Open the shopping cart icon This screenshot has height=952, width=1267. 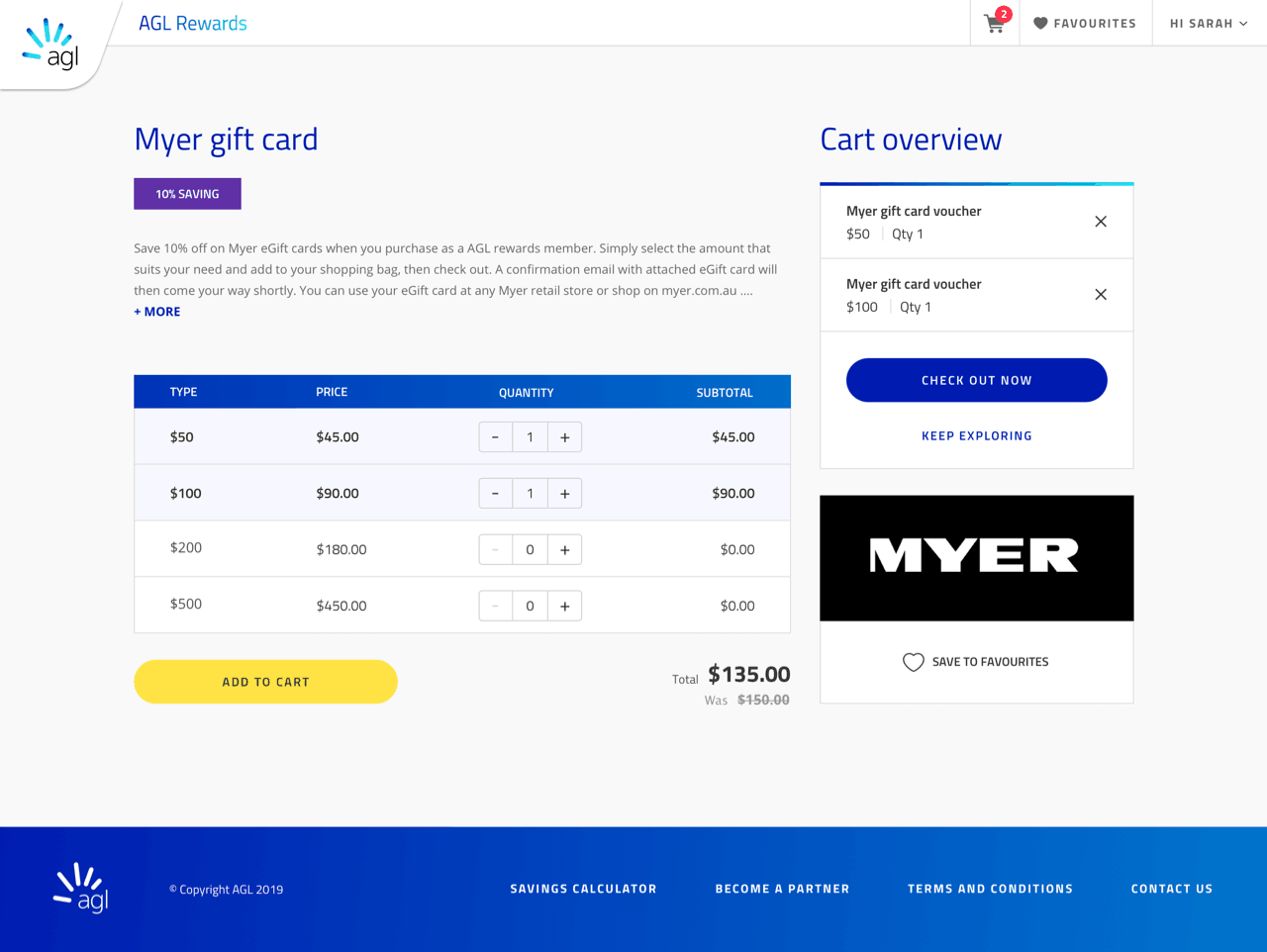(996, 22)
